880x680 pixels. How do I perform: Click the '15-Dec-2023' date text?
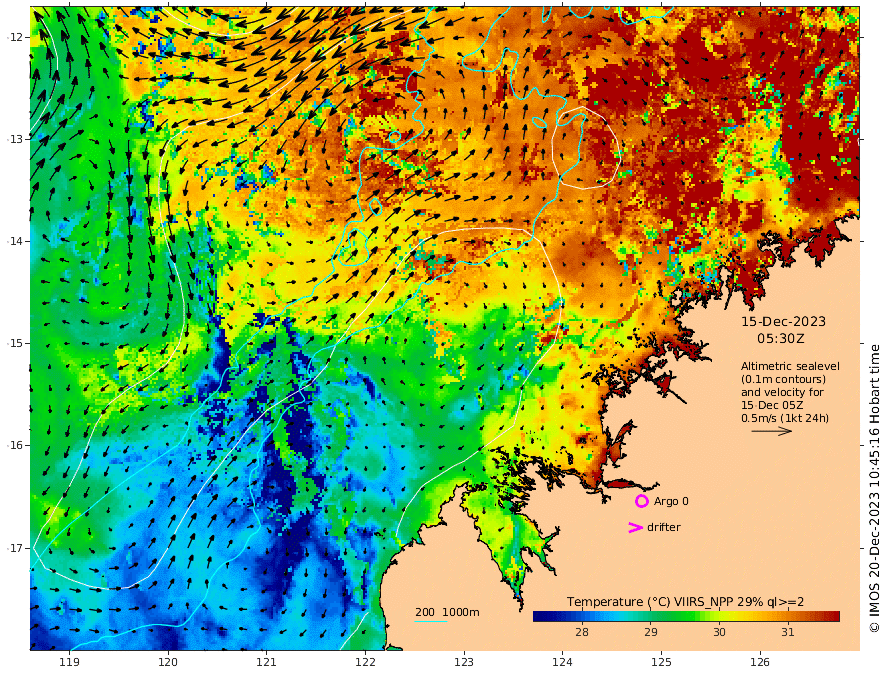coord(783,321)
